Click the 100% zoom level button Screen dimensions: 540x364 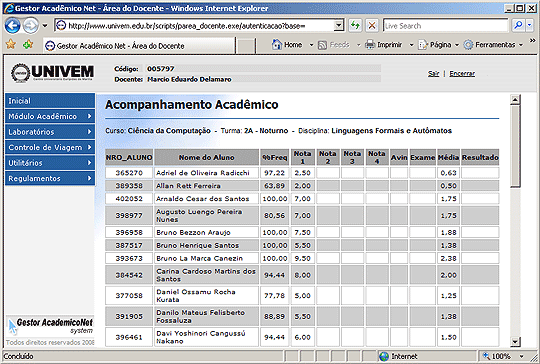point(497,356)
